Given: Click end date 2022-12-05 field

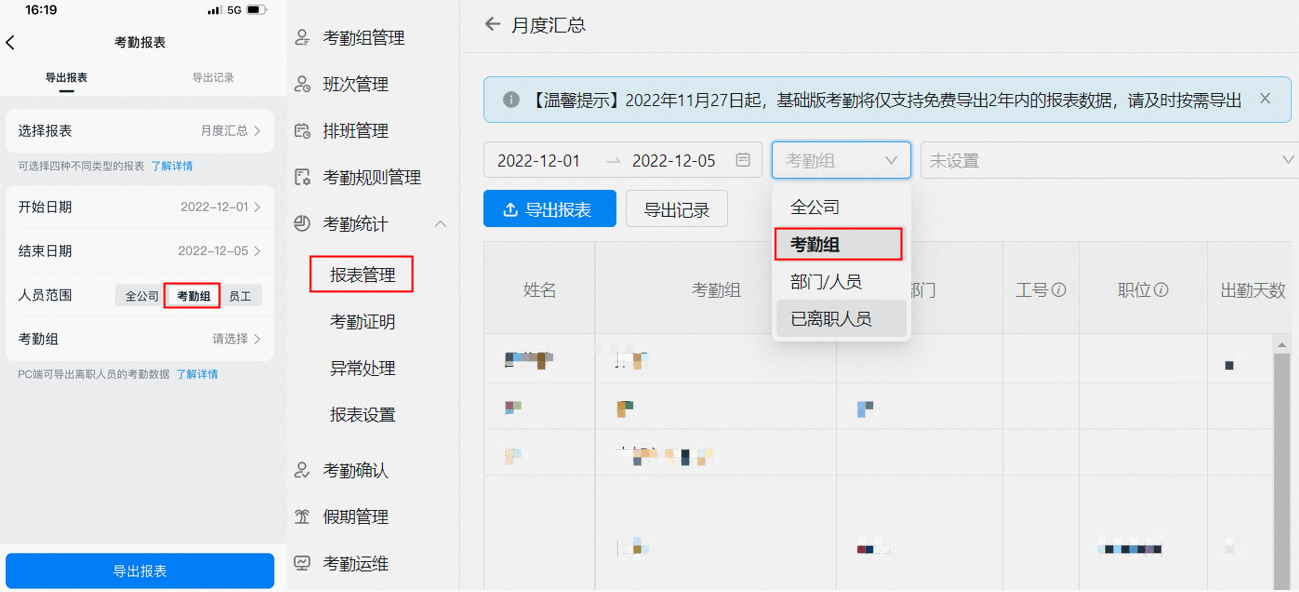Looking at the screenshot, I should point(674,160).
